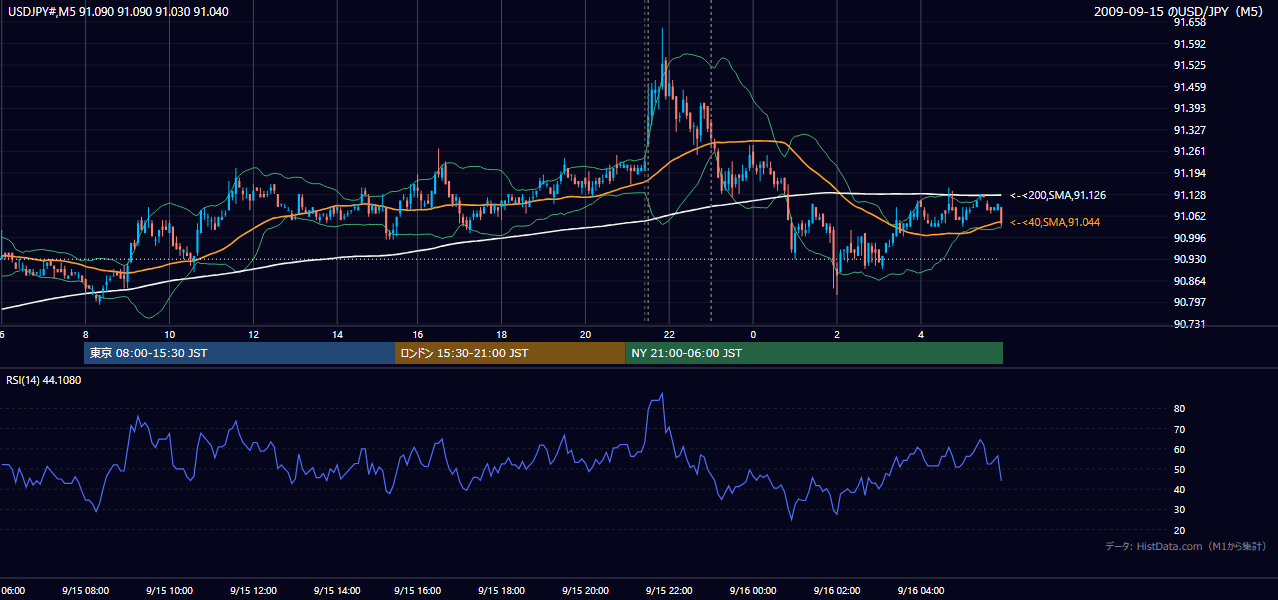Viewport: 1278px width, 600px height.
Task: Click the 9/16 02:00 time axis label
Action: [x=837, y=590]
